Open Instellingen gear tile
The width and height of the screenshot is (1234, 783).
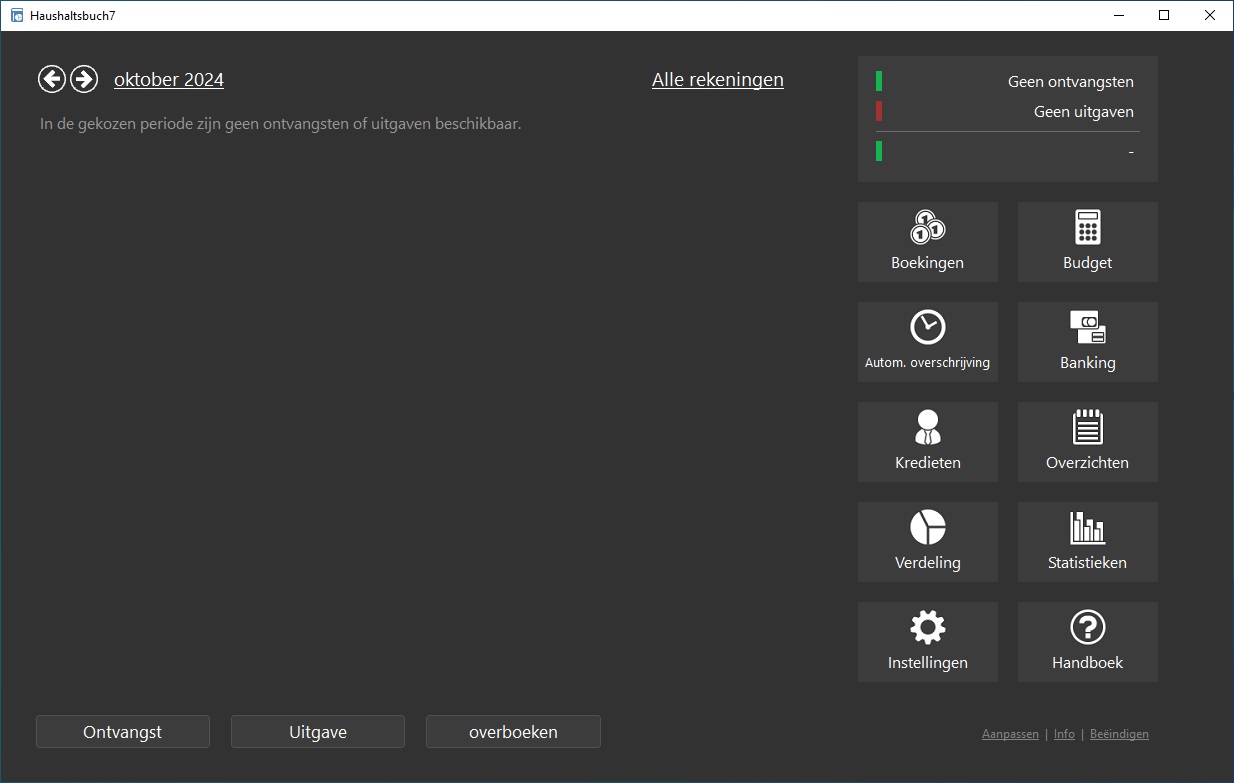pos(927,641)
